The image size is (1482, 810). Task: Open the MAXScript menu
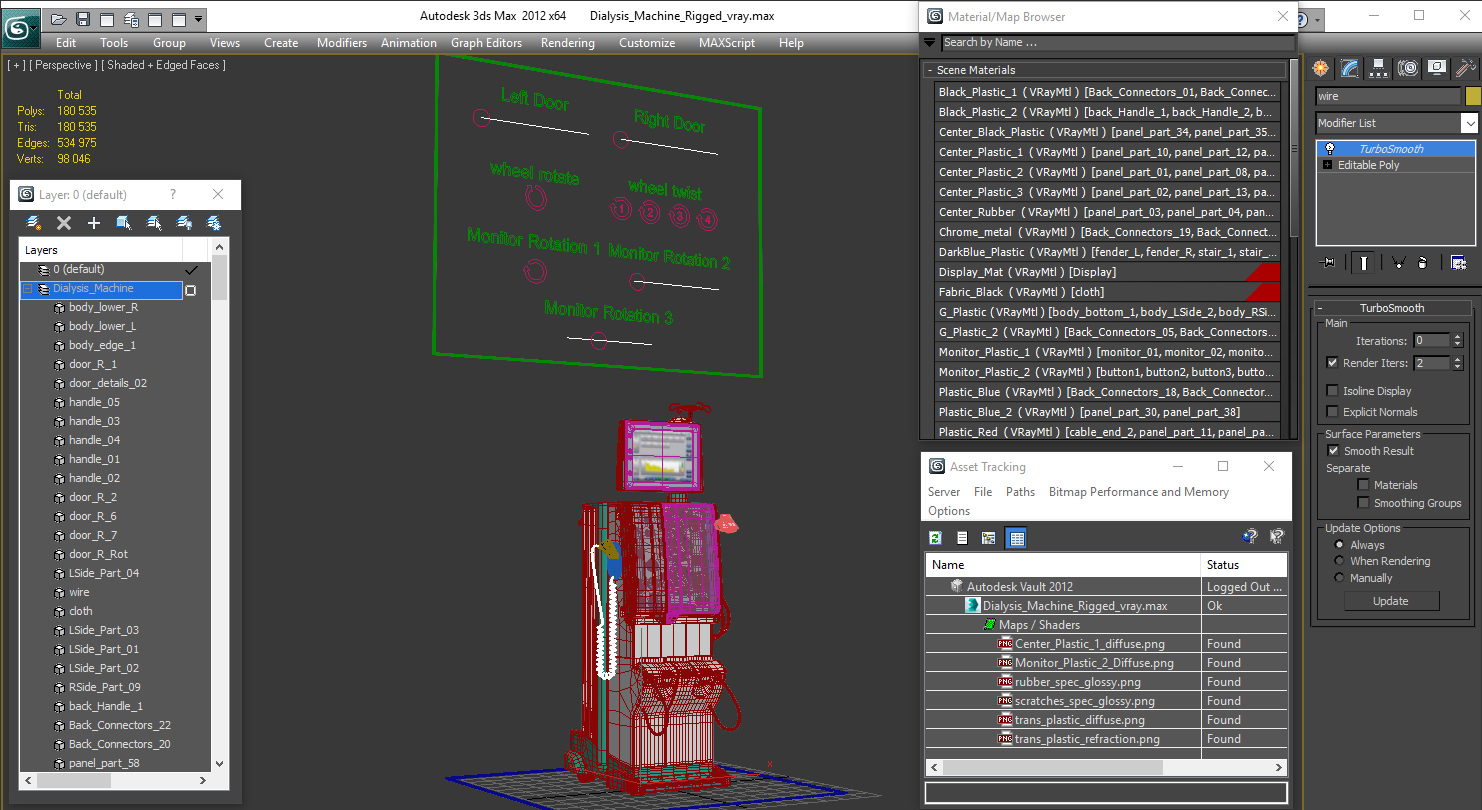click(727, 43)
